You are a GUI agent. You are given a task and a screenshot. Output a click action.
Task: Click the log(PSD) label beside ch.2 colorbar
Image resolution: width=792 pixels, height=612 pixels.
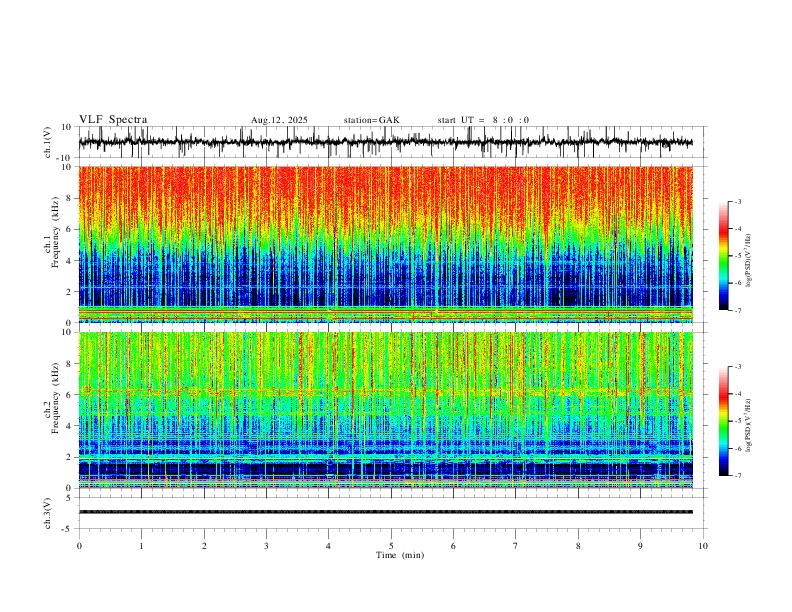[749, 425]
